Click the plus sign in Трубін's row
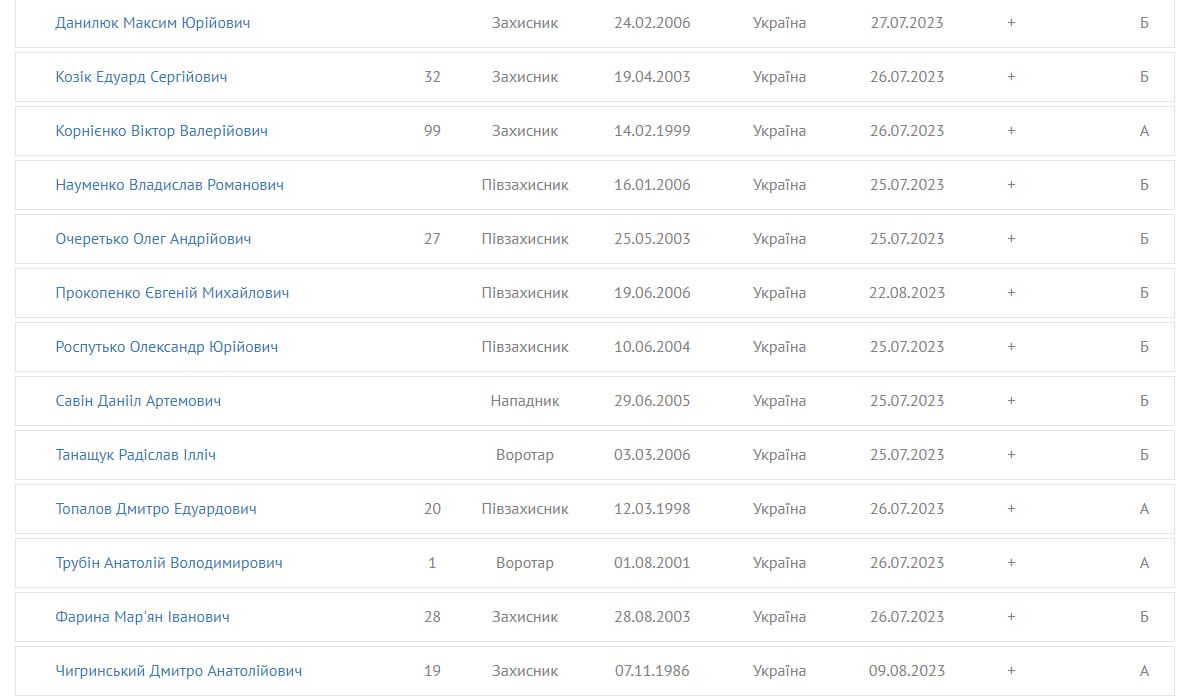 point(1011,563)
